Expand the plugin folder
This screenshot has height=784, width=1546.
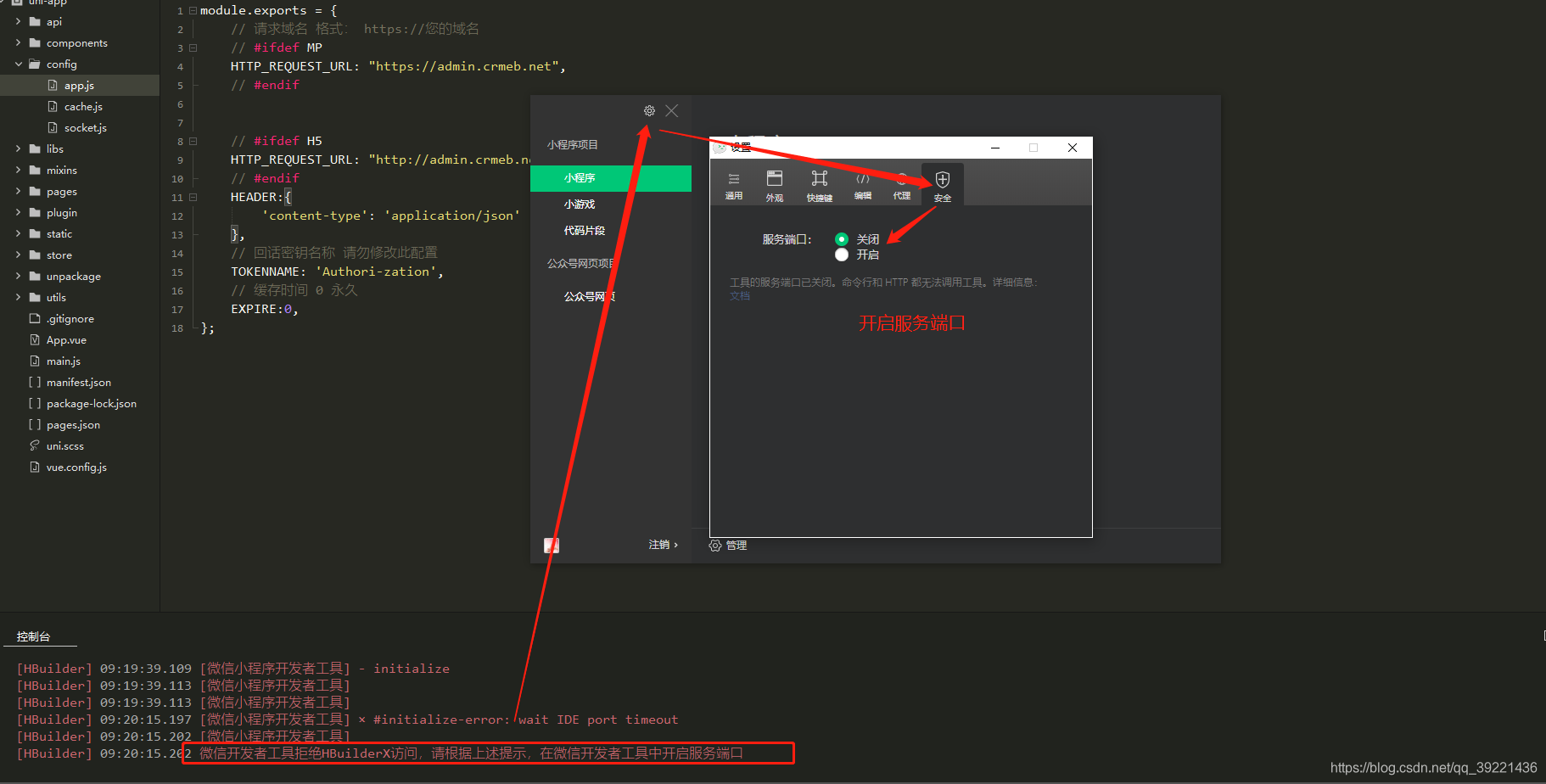[x=18, y=213]
